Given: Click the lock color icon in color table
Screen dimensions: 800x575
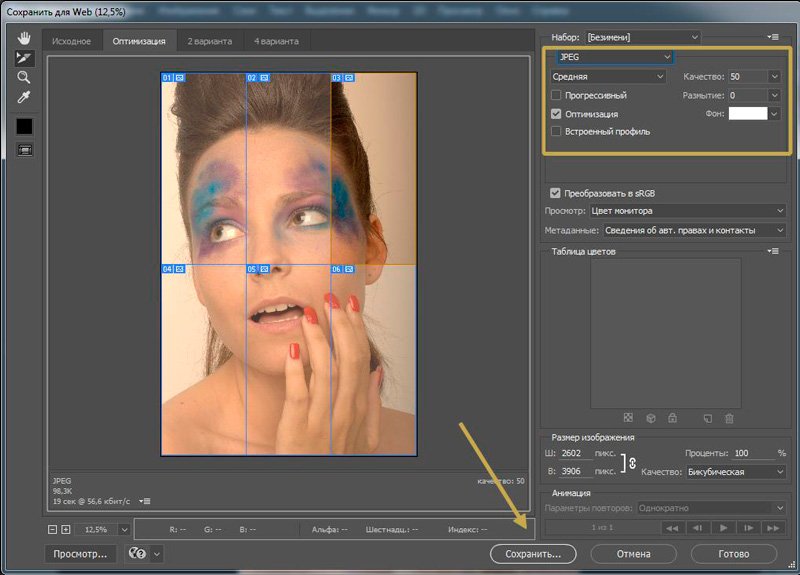Looking at the screenshot, I should pos(672,418).
